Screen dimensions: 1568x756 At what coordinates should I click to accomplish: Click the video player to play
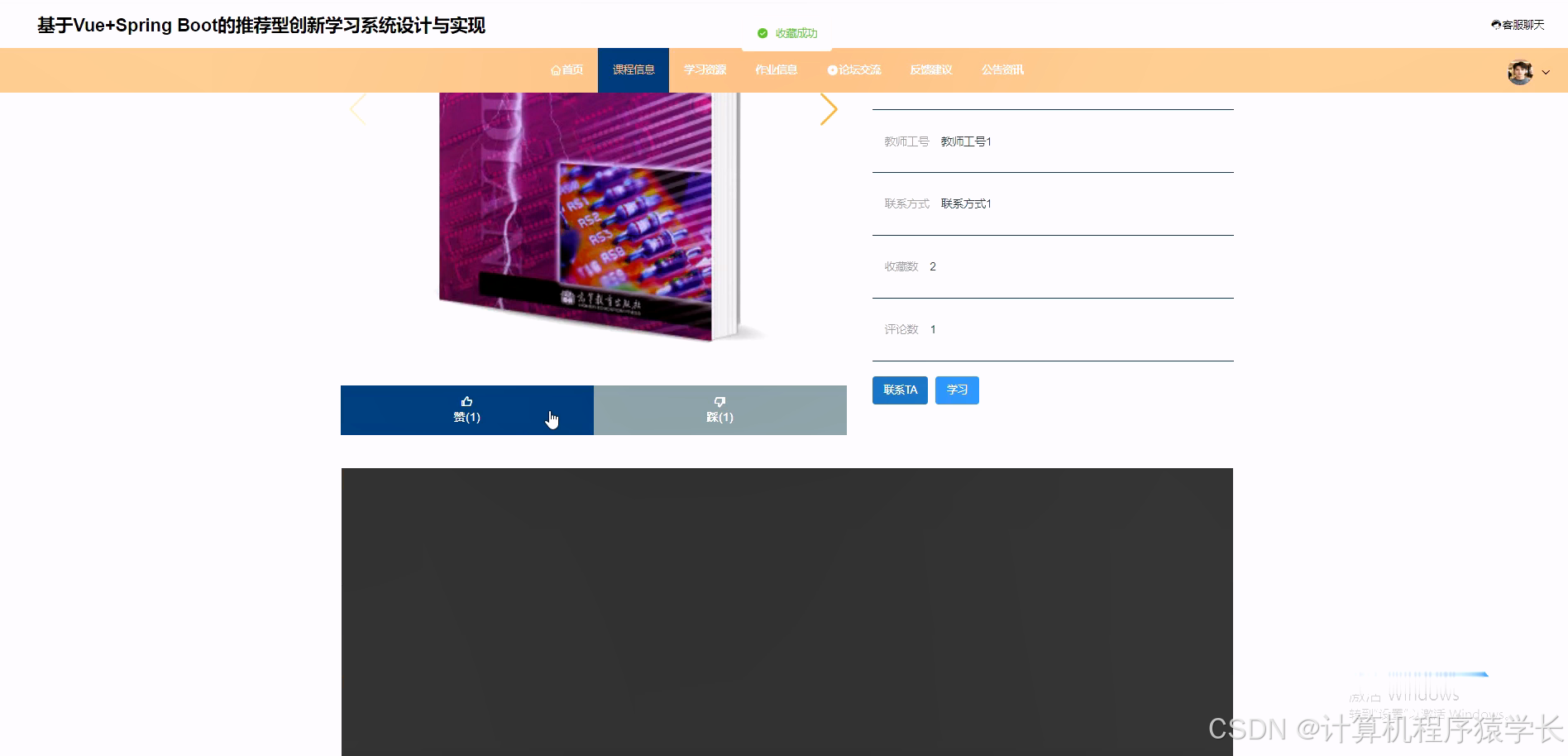(x=786, y=612)
